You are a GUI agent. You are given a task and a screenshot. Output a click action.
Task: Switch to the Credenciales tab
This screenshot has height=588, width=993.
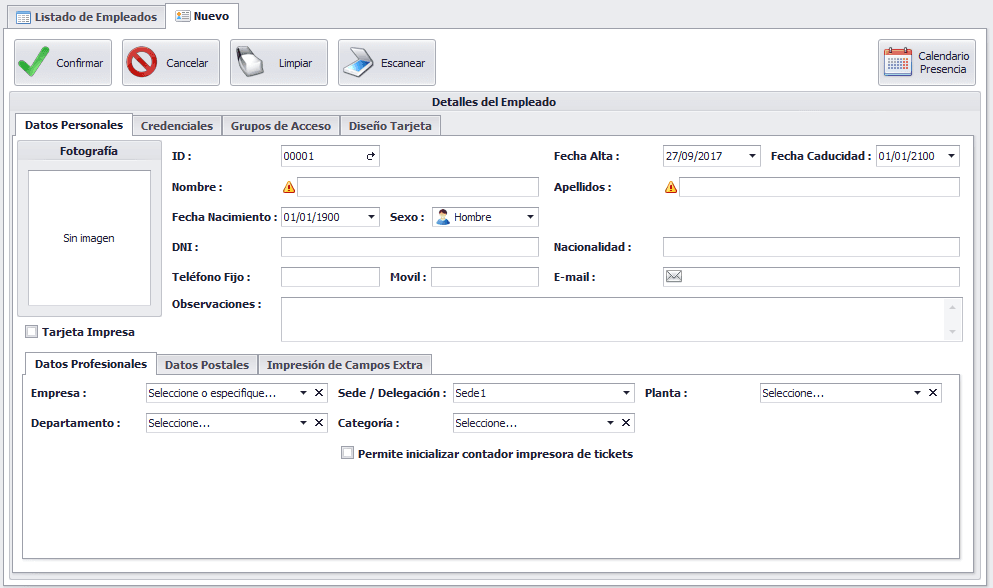tap(176, 126)
